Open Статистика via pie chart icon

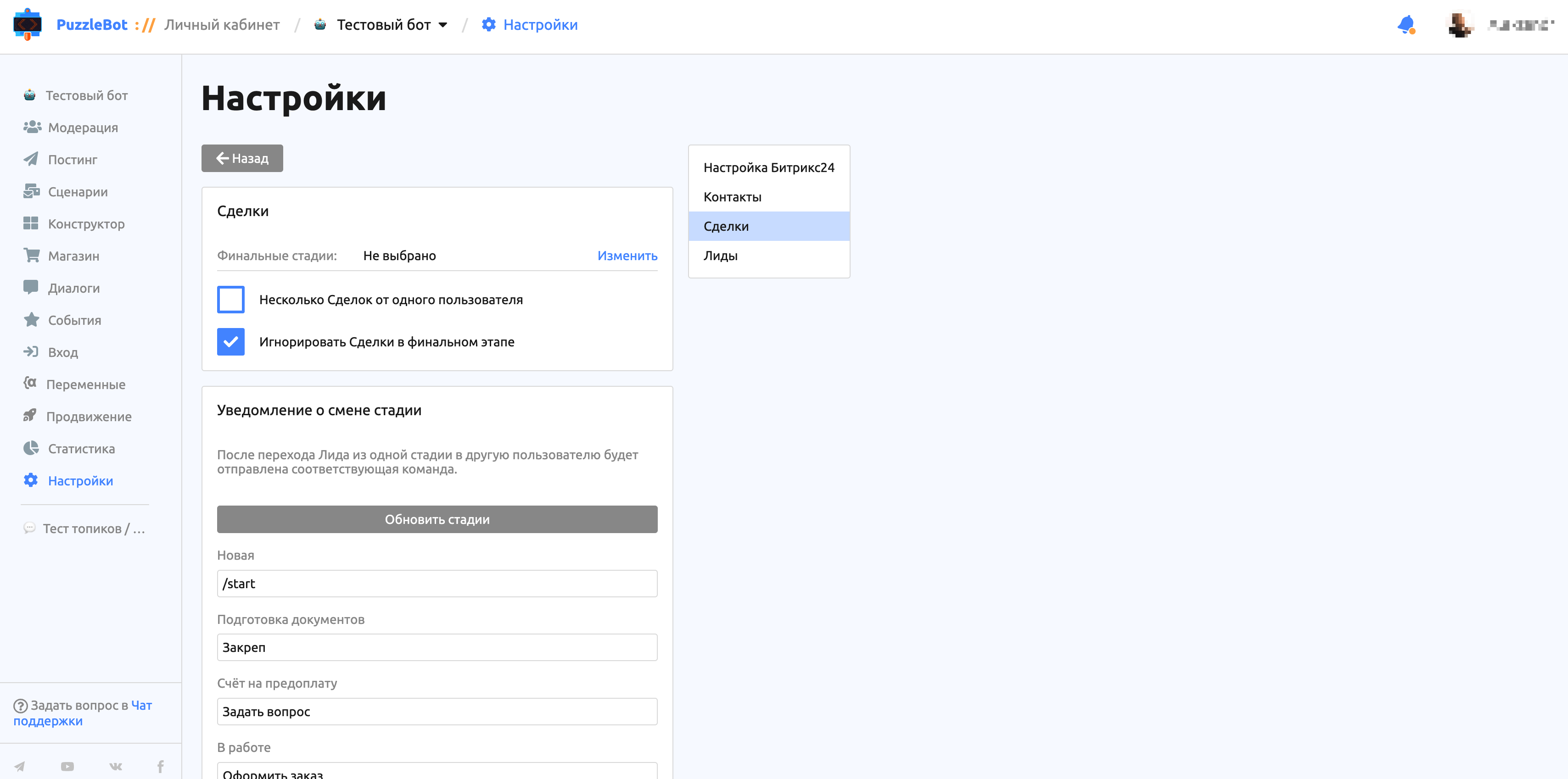(31, 449)
